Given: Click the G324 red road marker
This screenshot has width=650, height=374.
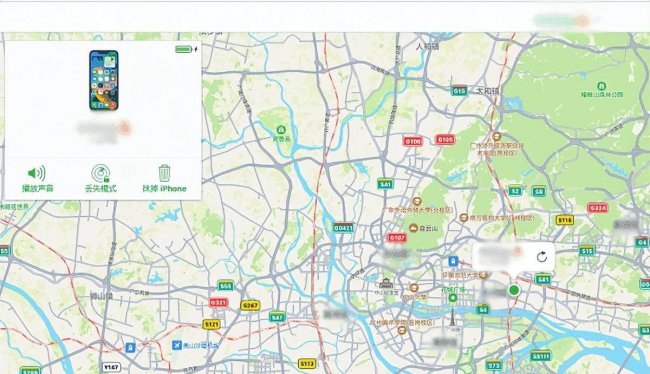Looking at the screenshot, I should point(598,208).
